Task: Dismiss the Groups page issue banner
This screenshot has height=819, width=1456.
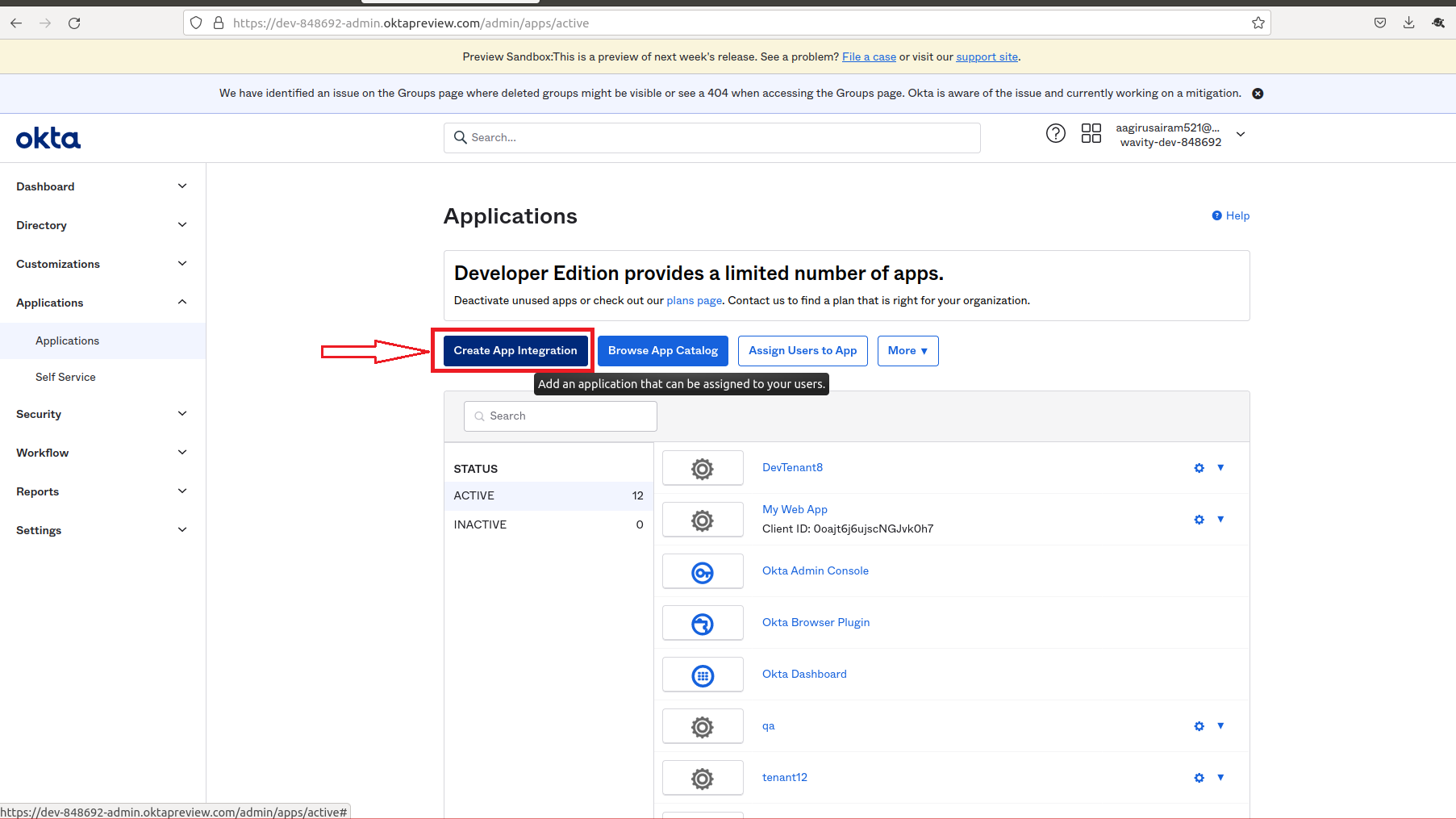Action: 1257,94
